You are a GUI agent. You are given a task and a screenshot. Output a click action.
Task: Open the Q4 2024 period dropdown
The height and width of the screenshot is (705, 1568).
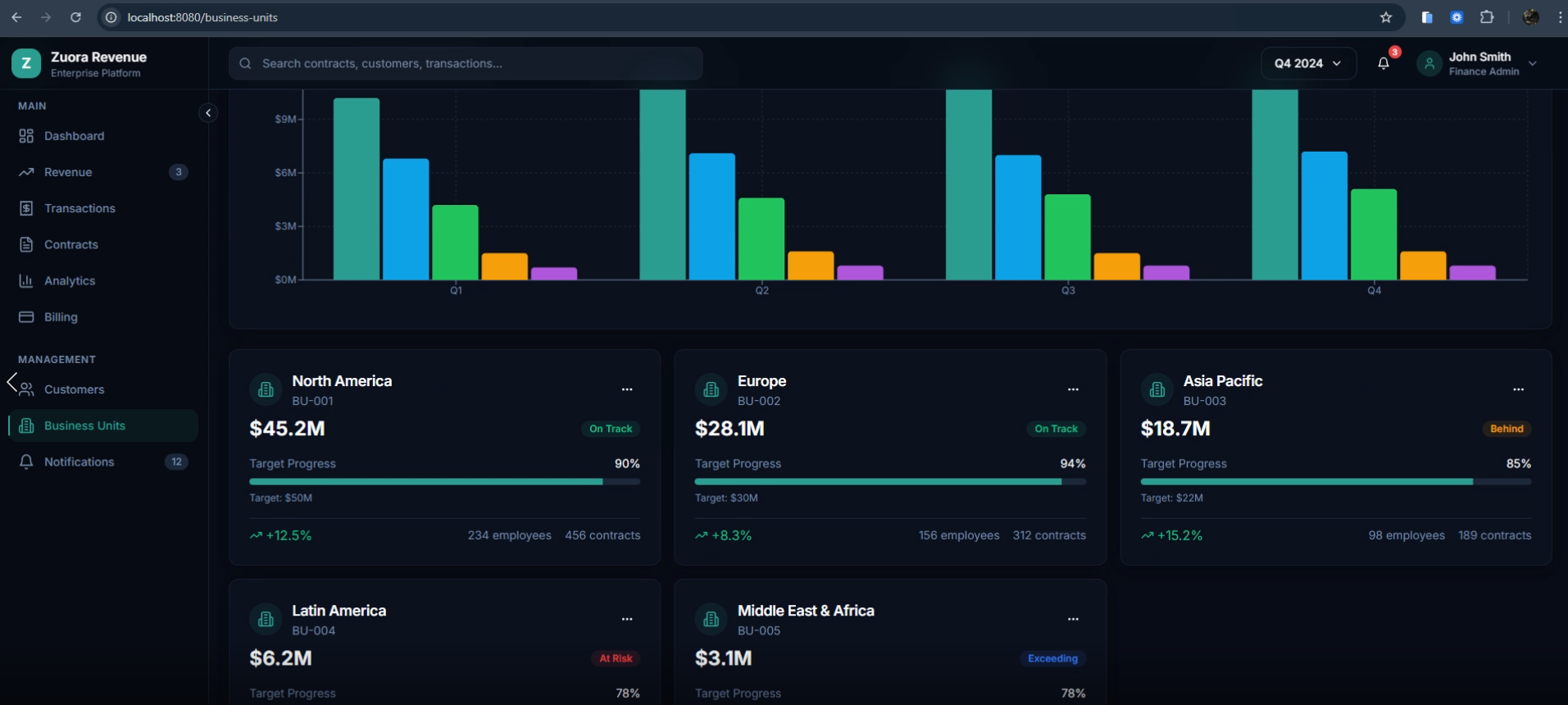tap(1307, 63)
